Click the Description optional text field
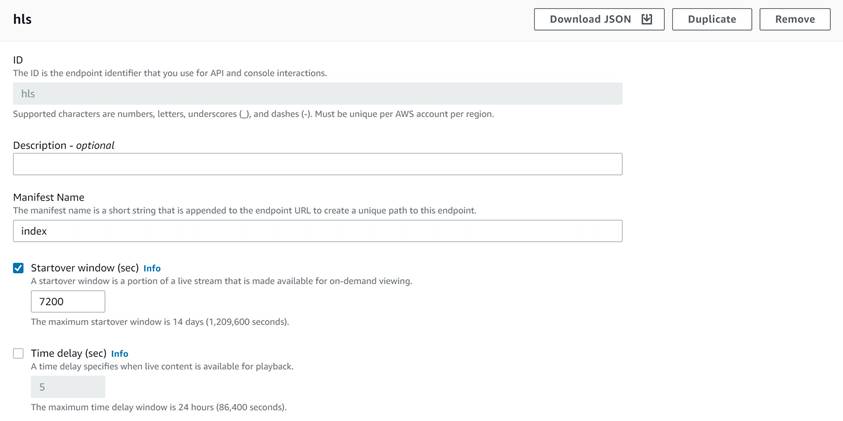 coord(318,164)
